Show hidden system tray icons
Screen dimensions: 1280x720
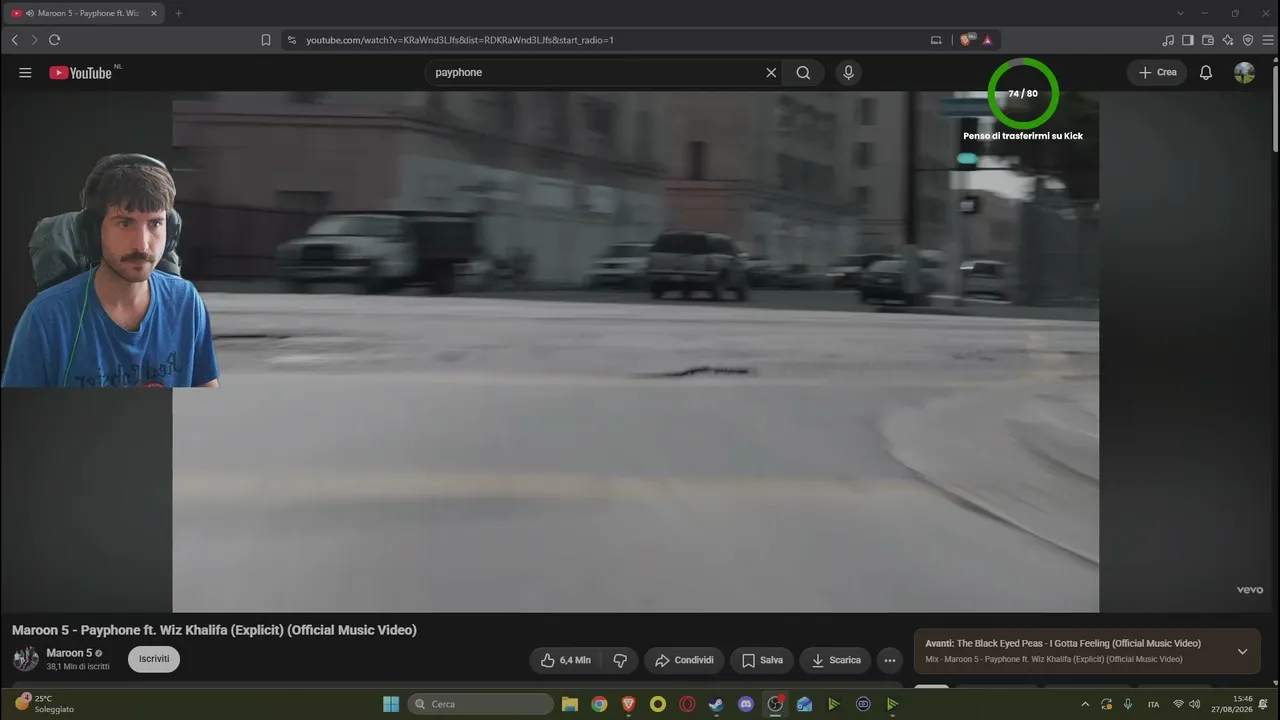1085,704
